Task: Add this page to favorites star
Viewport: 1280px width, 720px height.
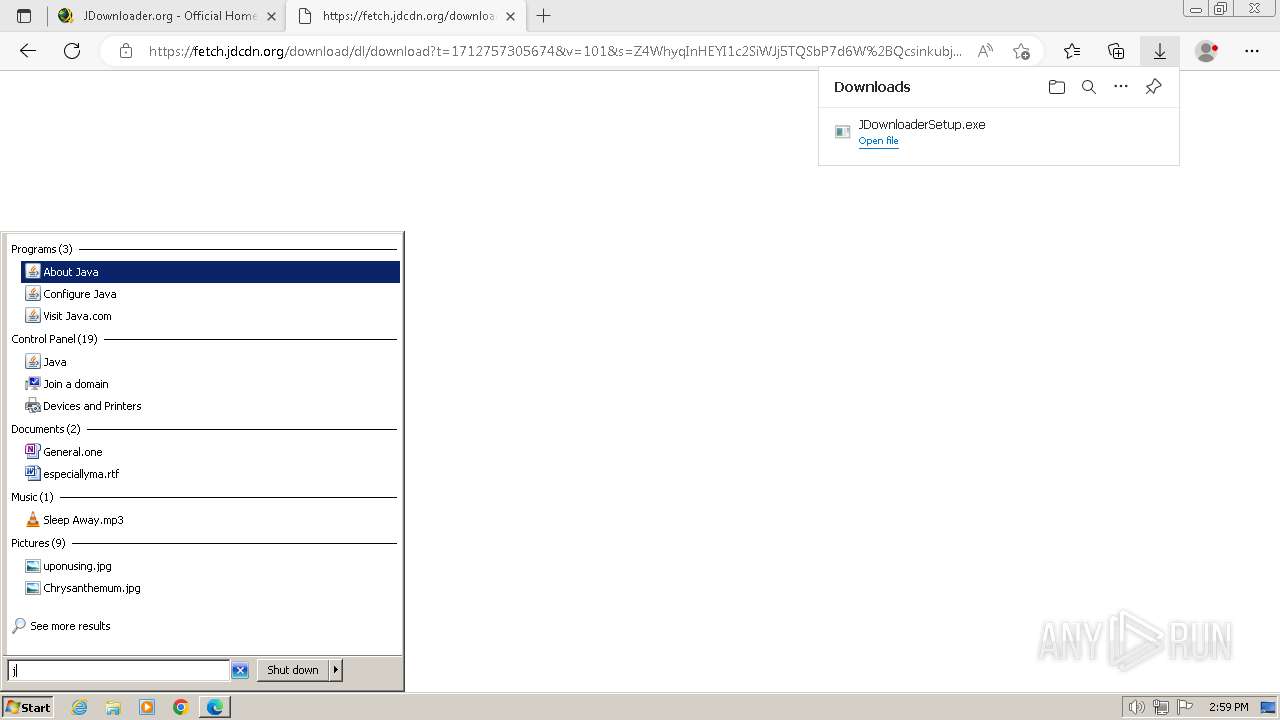Action: pyautogui.click(x=1021, y=51)
